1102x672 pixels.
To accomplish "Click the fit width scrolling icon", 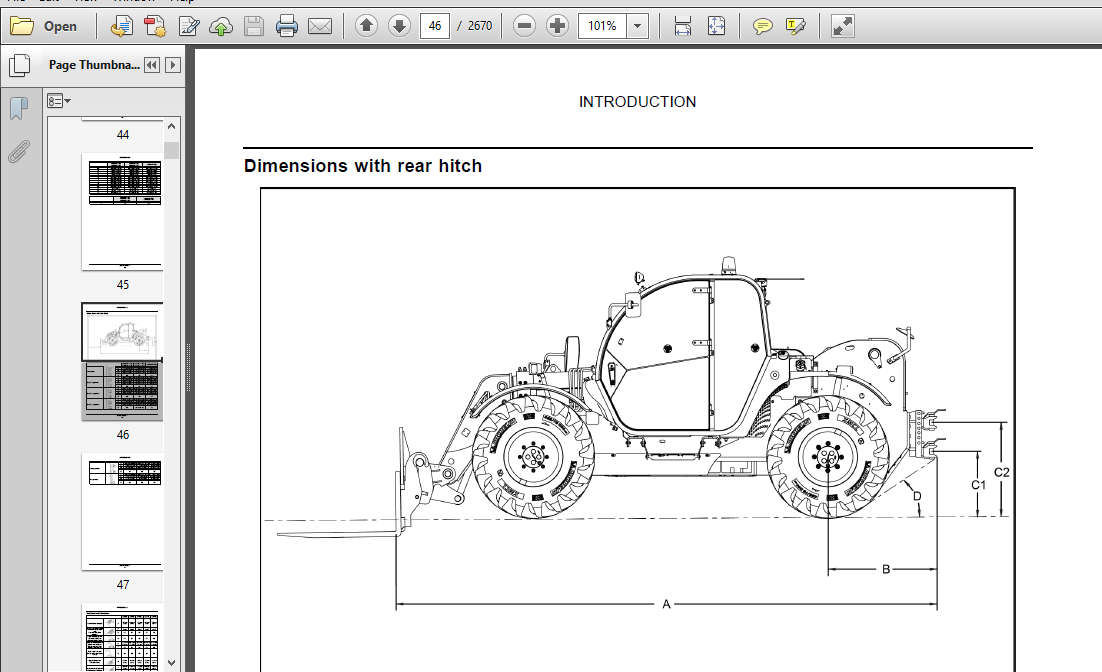I will [682, 26].
